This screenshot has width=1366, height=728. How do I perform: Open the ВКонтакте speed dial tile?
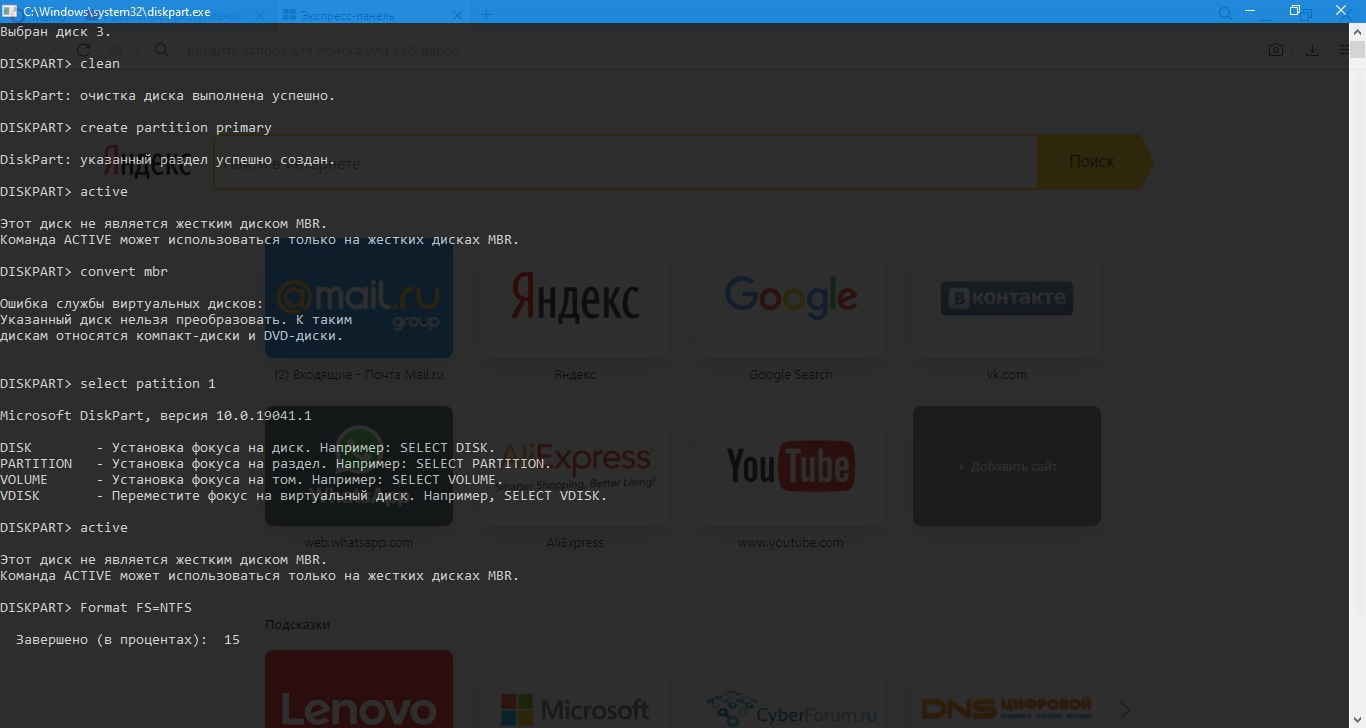point(1006,298)
